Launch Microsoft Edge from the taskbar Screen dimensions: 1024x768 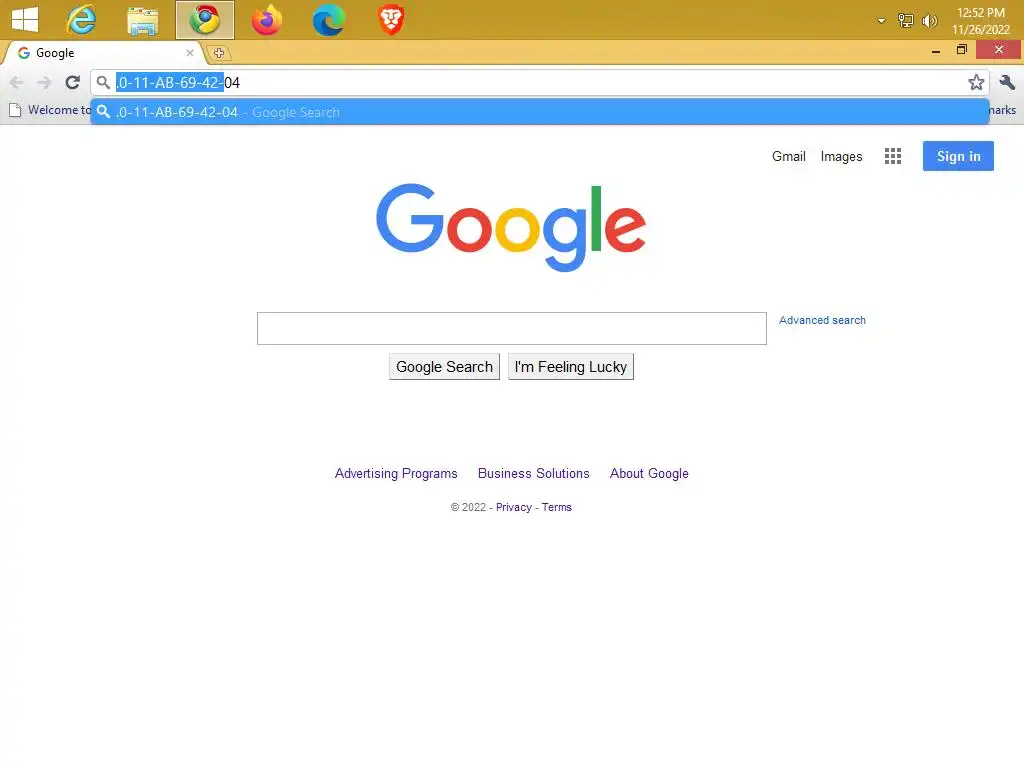point(328,20)
